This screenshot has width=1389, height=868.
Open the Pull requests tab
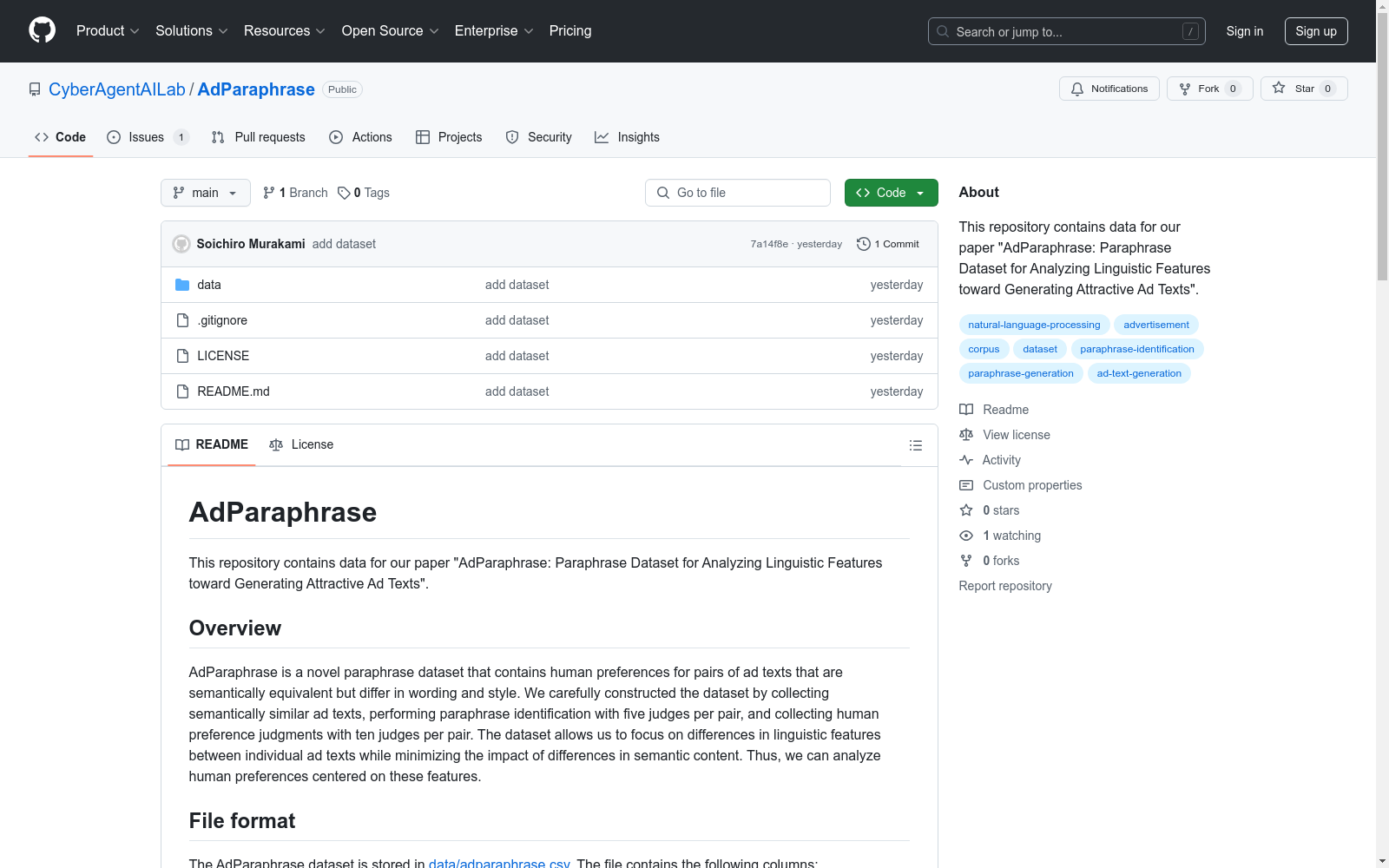[x=258, y=137]
